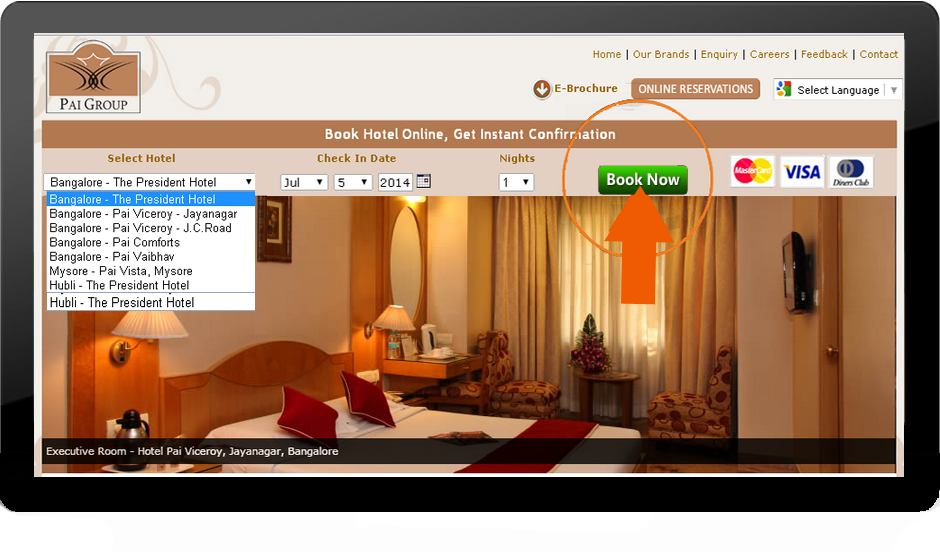This screenshot has width=940, height=554.
Task: Click the Check In Date label
Action: coord(357,158)
